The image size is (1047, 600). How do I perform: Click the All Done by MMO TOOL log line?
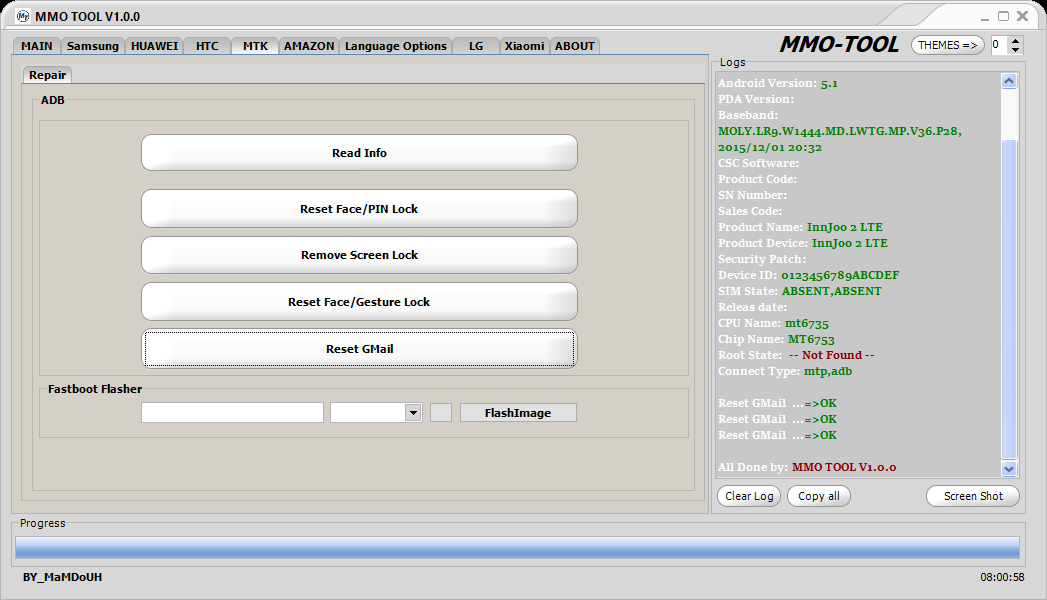[x=807, y=467]
